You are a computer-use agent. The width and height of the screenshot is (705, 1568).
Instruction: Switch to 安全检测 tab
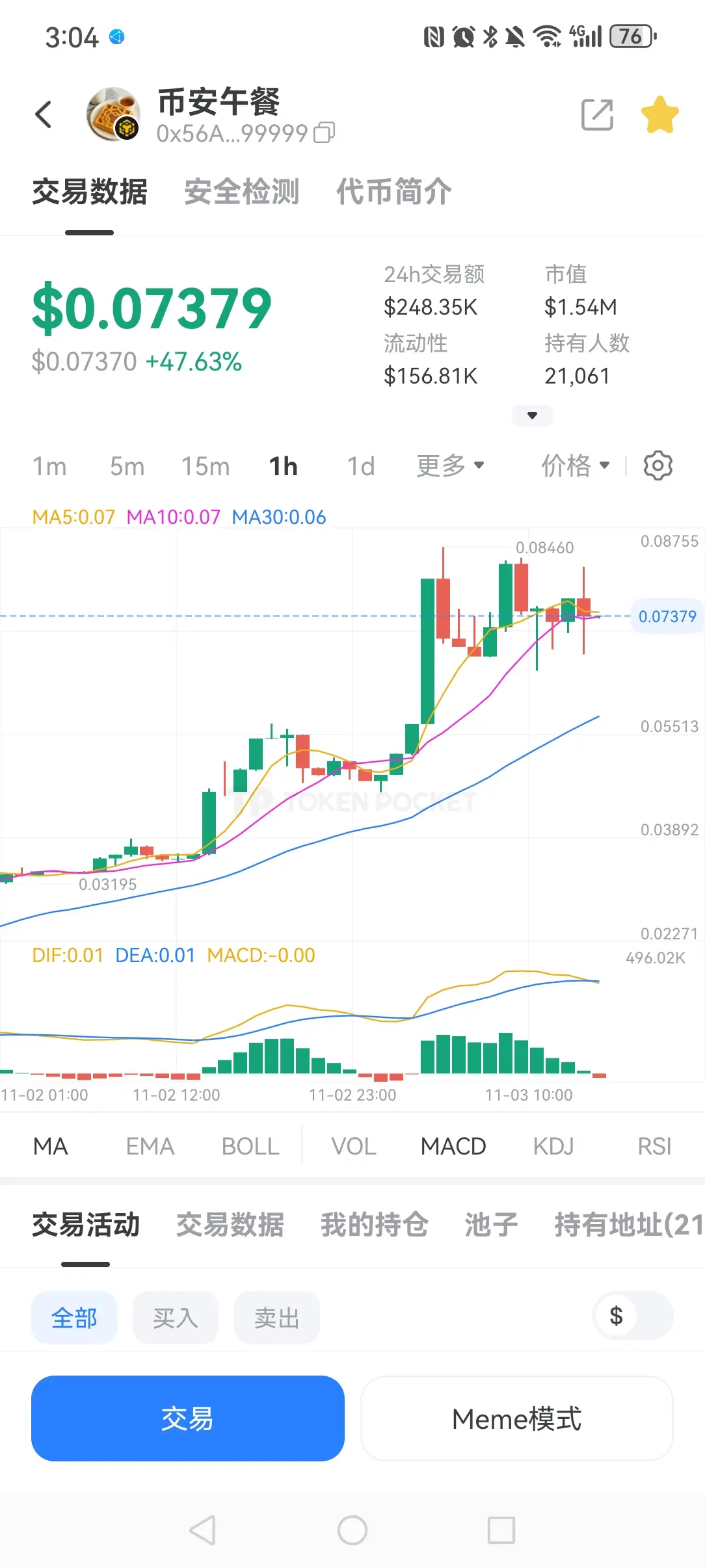pyautogui.click(x=241, y=192)
